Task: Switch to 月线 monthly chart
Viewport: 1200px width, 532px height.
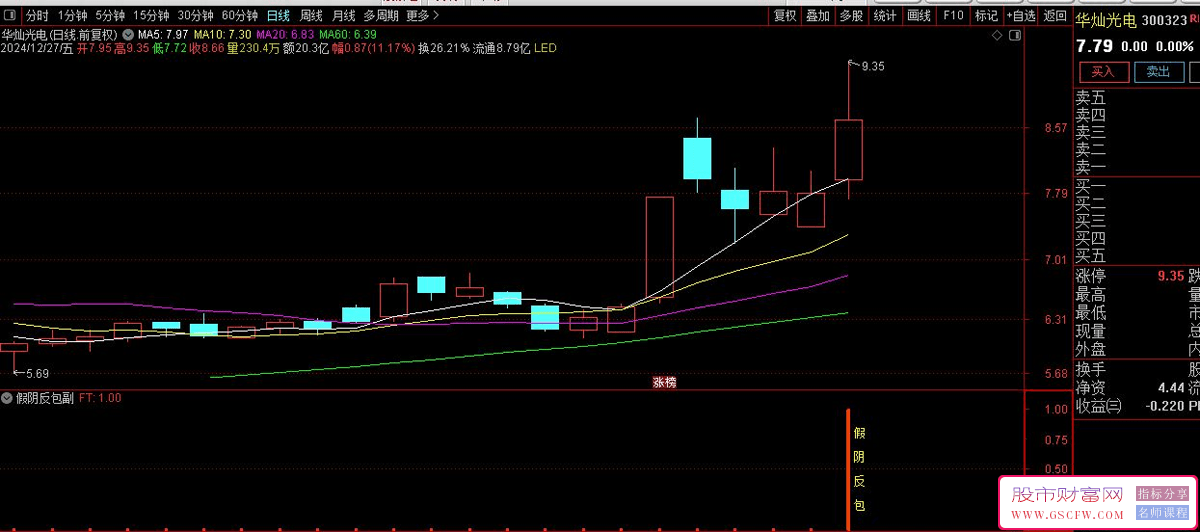Action: [343, 15]
